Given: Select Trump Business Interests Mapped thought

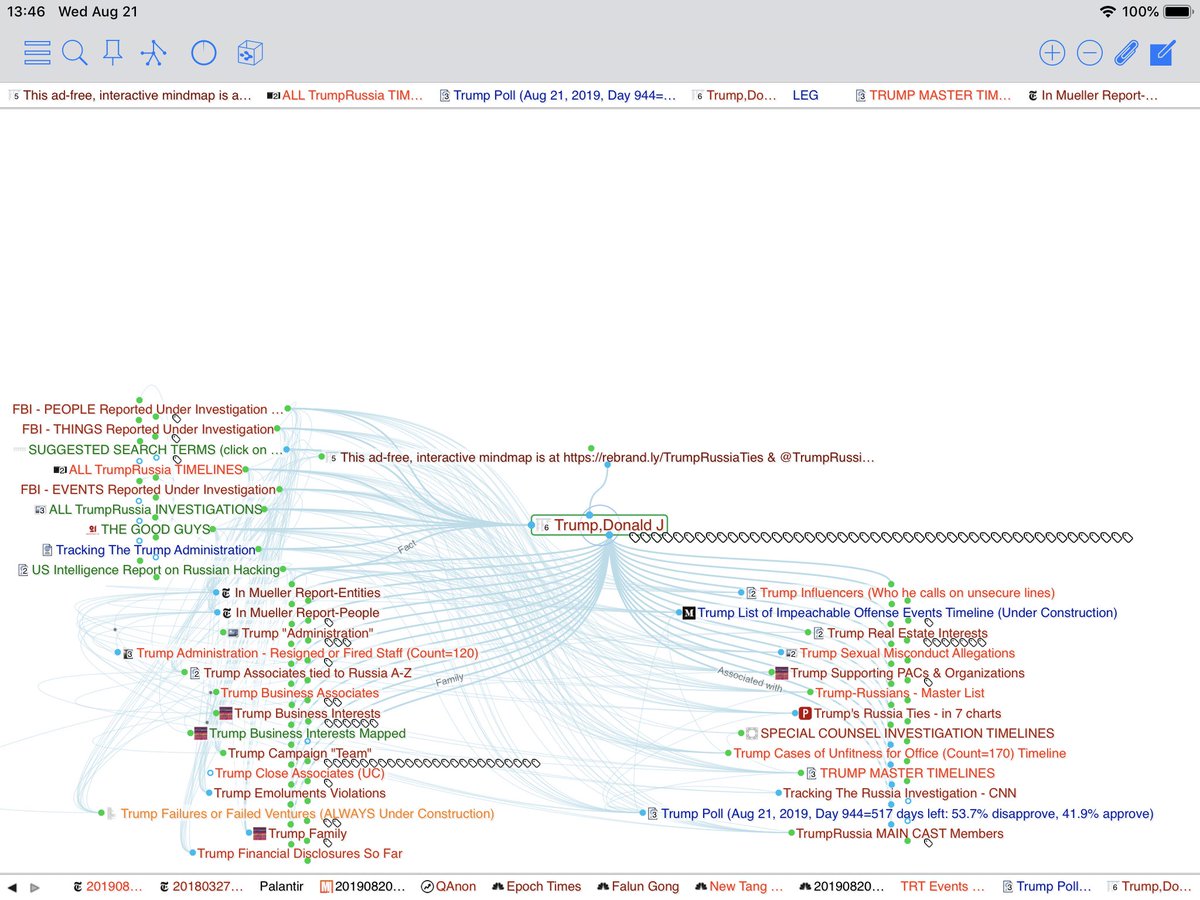Looking at the screenshot, I should 300,733.
